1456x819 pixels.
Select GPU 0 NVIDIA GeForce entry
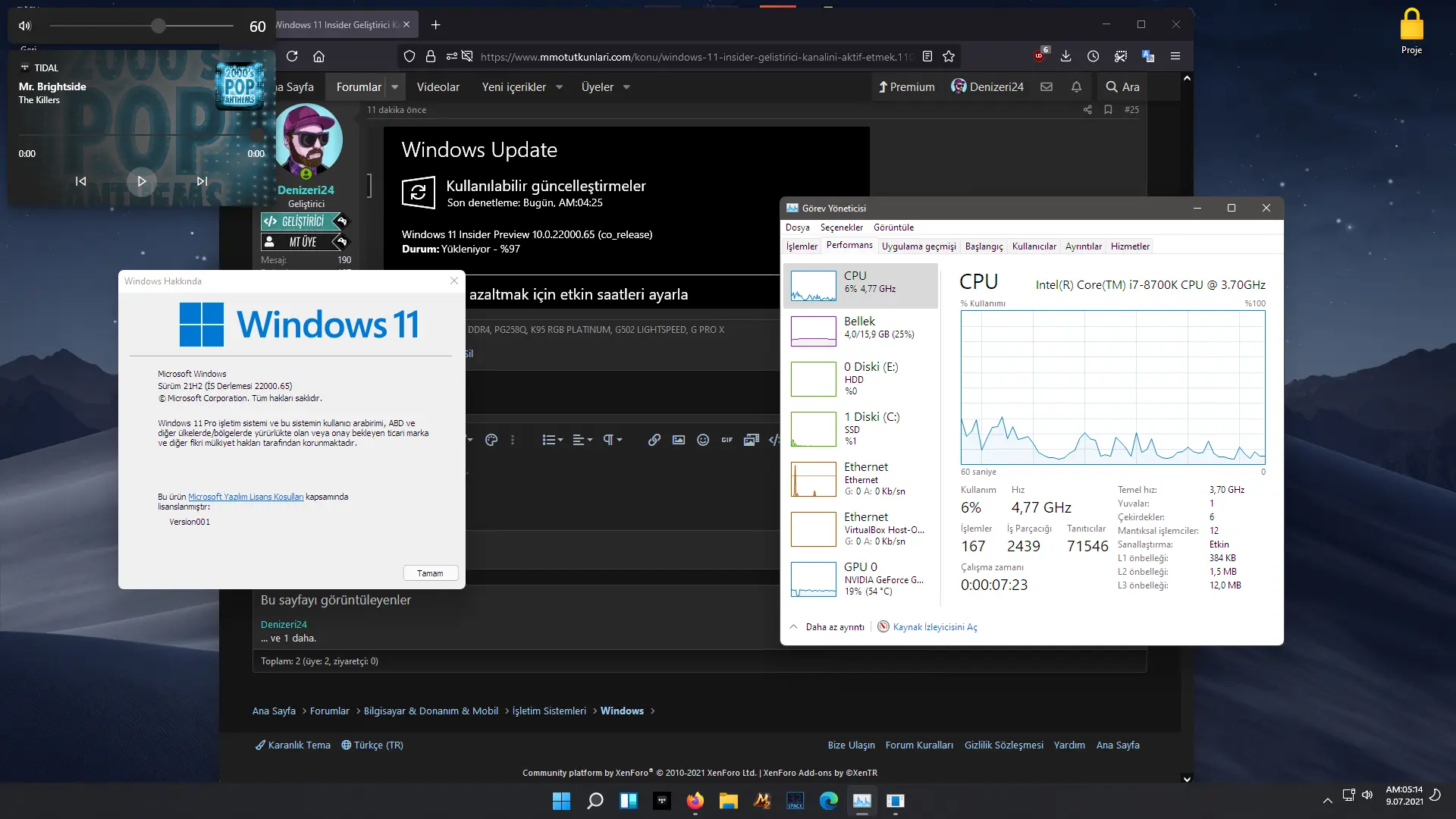(861, 579)
